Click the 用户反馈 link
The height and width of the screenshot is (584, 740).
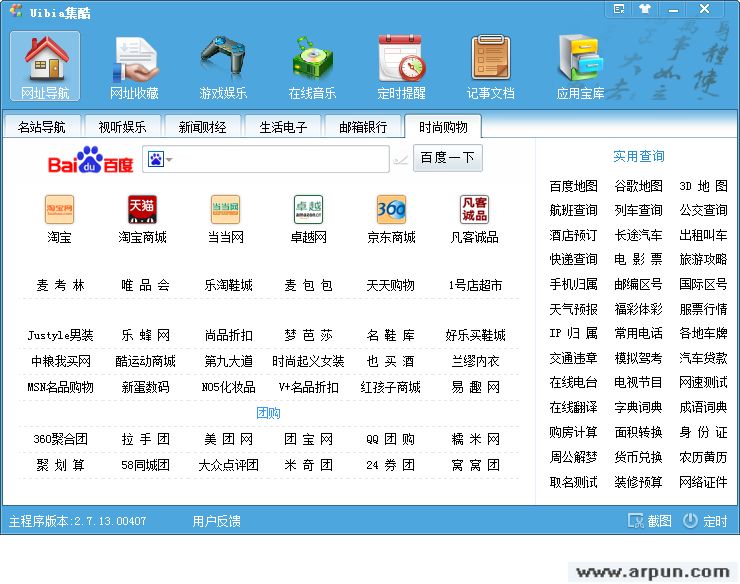217,521
